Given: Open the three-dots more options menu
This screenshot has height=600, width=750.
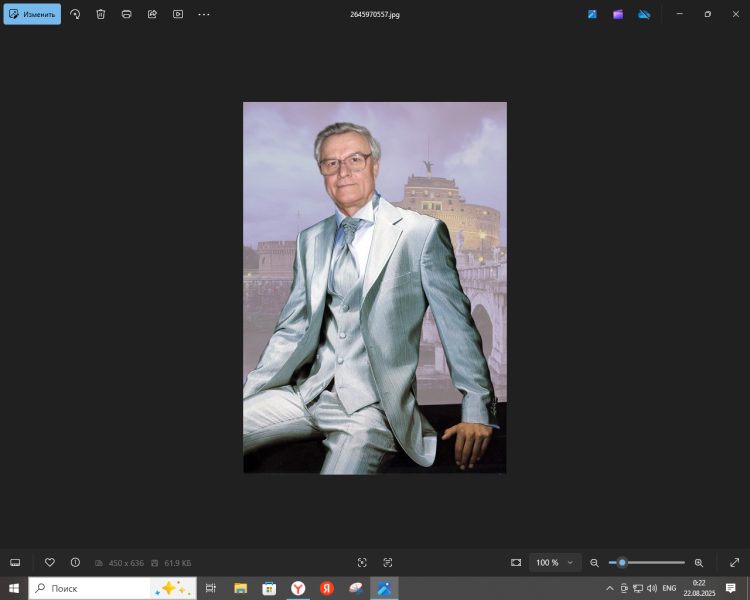Looking at the screenshot, I should tap(204, 14).
